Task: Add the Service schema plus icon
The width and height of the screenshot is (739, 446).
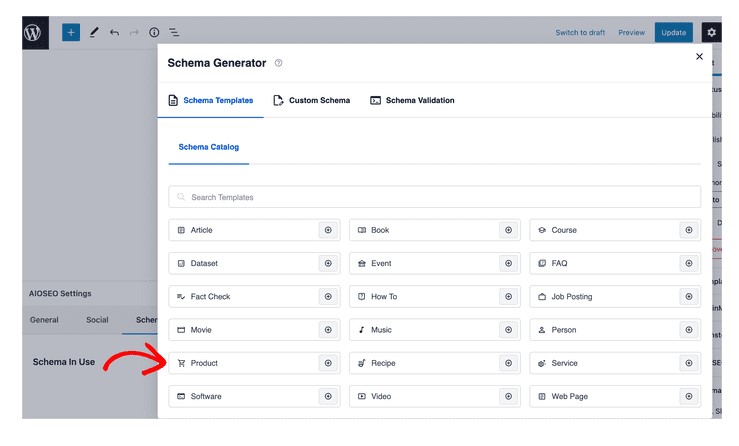Action: point(689,363)
